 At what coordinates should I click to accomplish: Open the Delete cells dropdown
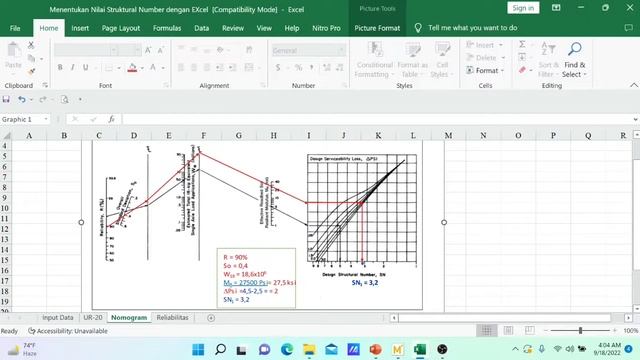tap(486, 58)
